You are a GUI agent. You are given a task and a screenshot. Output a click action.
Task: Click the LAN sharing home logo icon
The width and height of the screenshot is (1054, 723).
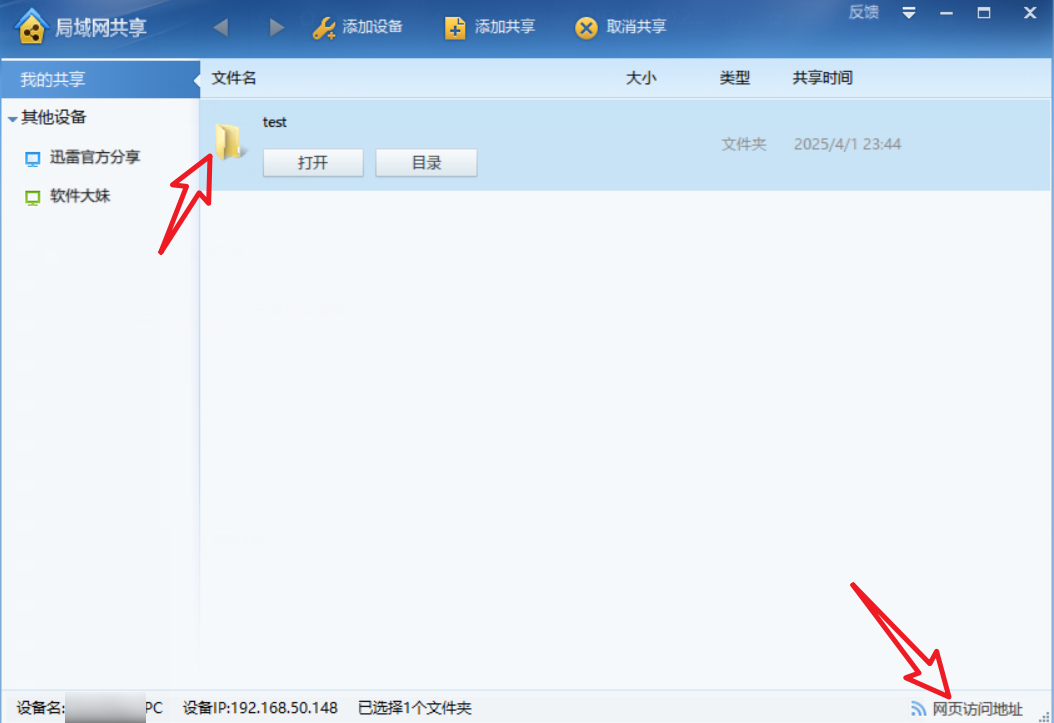pyautogui.click(x=31, y=27)
